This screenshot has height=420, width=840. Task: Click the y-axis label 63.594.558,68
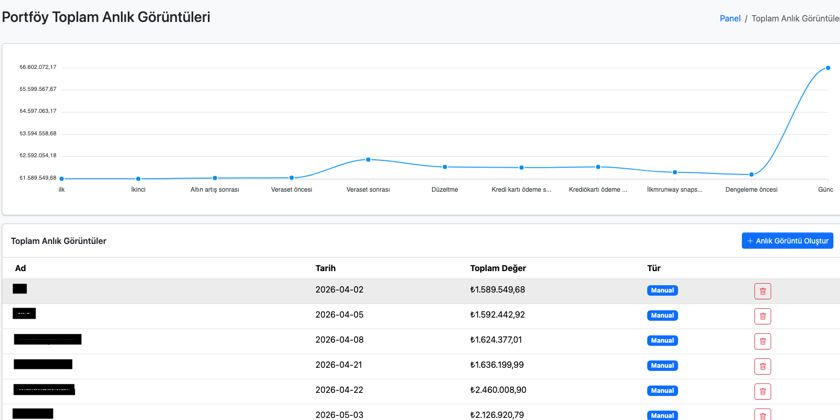[38, 133]
